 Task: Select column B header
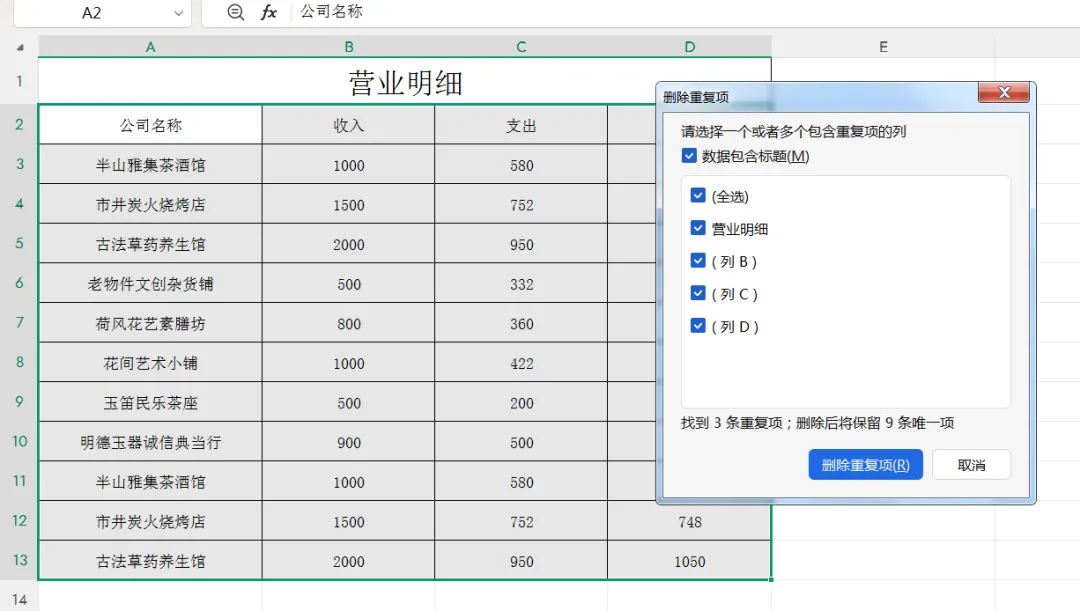click(x=349, y=47)
